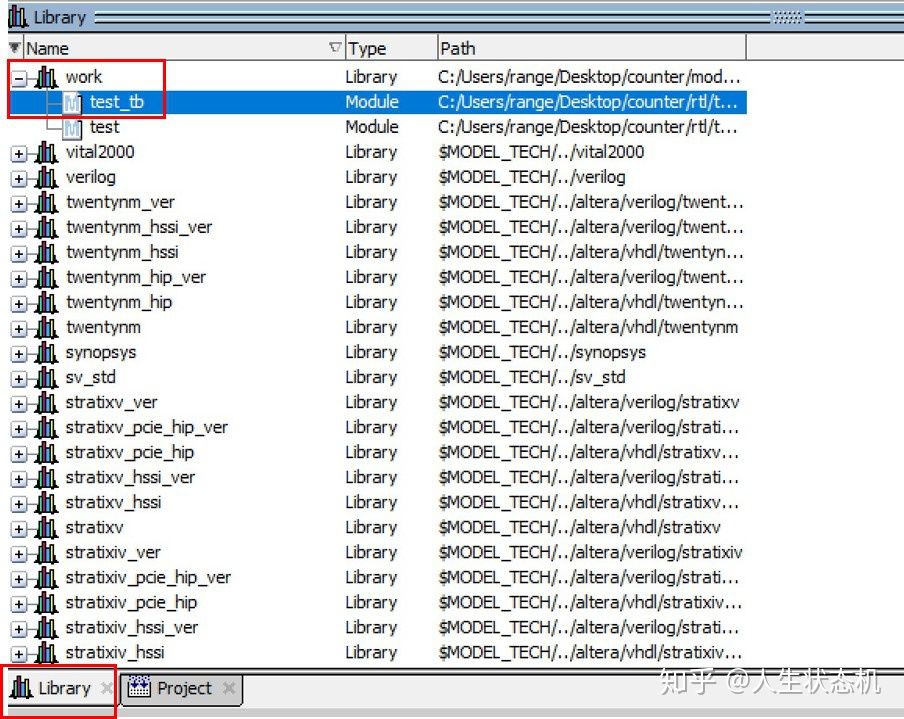Click the test_tb module icon

click(72, 103)
